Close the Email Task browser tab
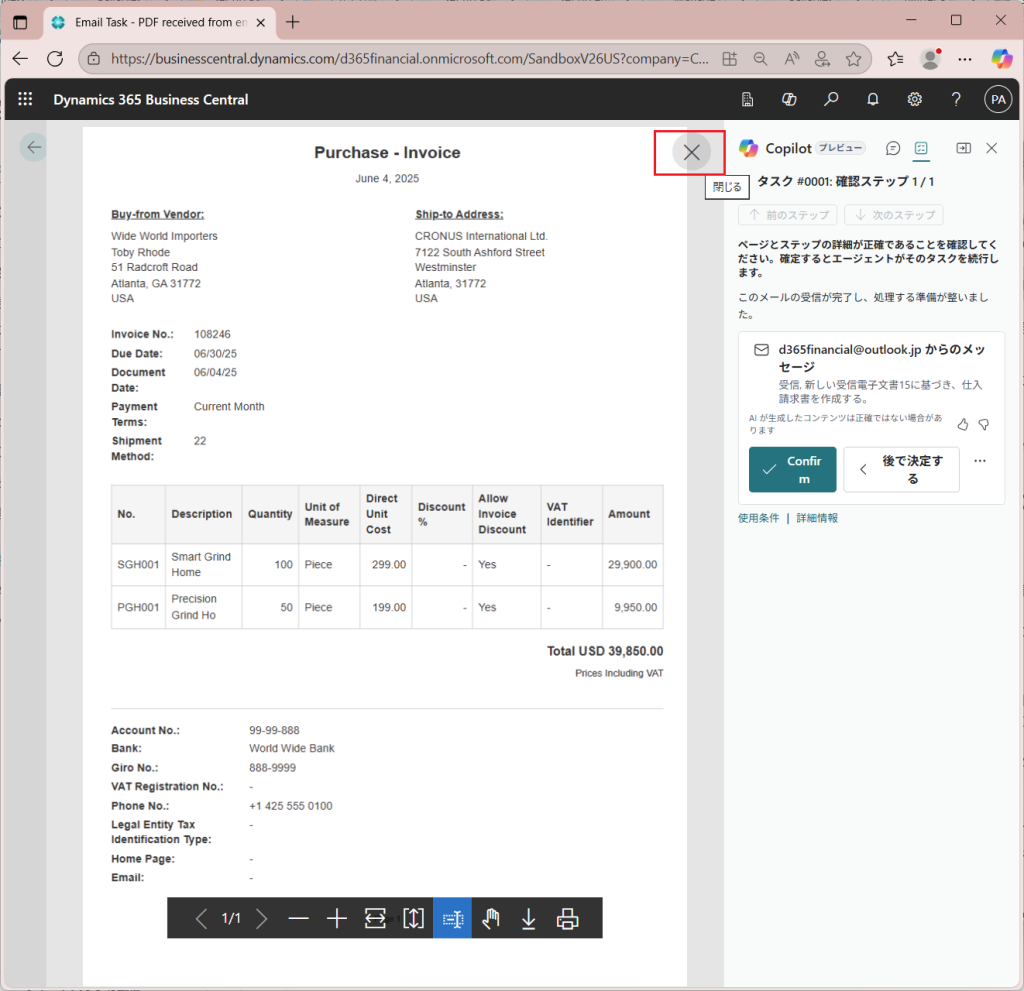1024x991 pixels. tap(261, 23)
